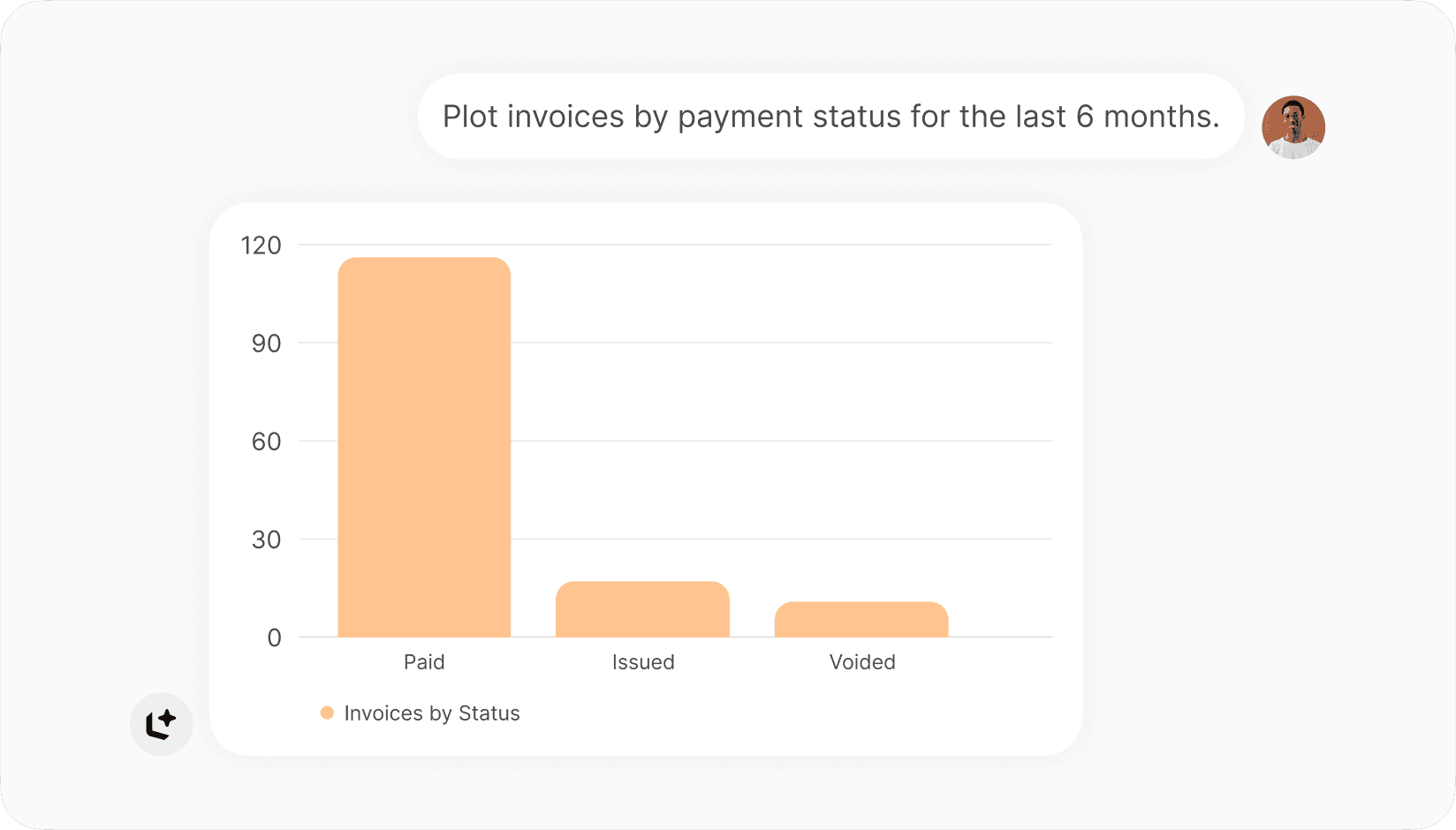Click the Paid bar in the chart

click(424, 447)
